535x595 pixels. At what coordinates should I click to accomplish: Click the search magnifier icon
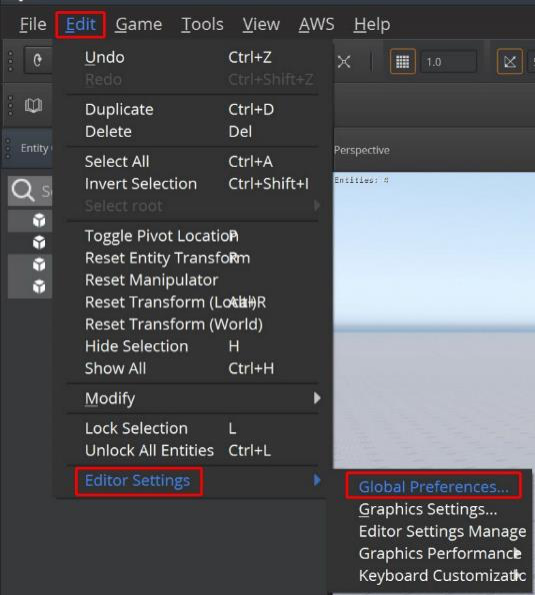tap(23, 190)
